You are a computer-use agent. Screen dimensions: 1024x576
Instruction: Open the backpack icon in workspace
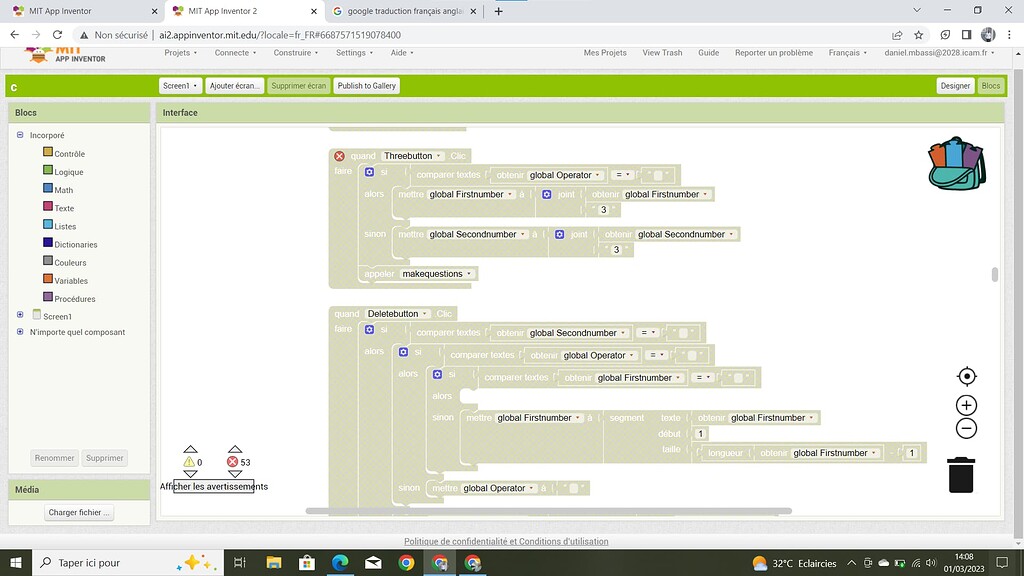pos(957,164)
